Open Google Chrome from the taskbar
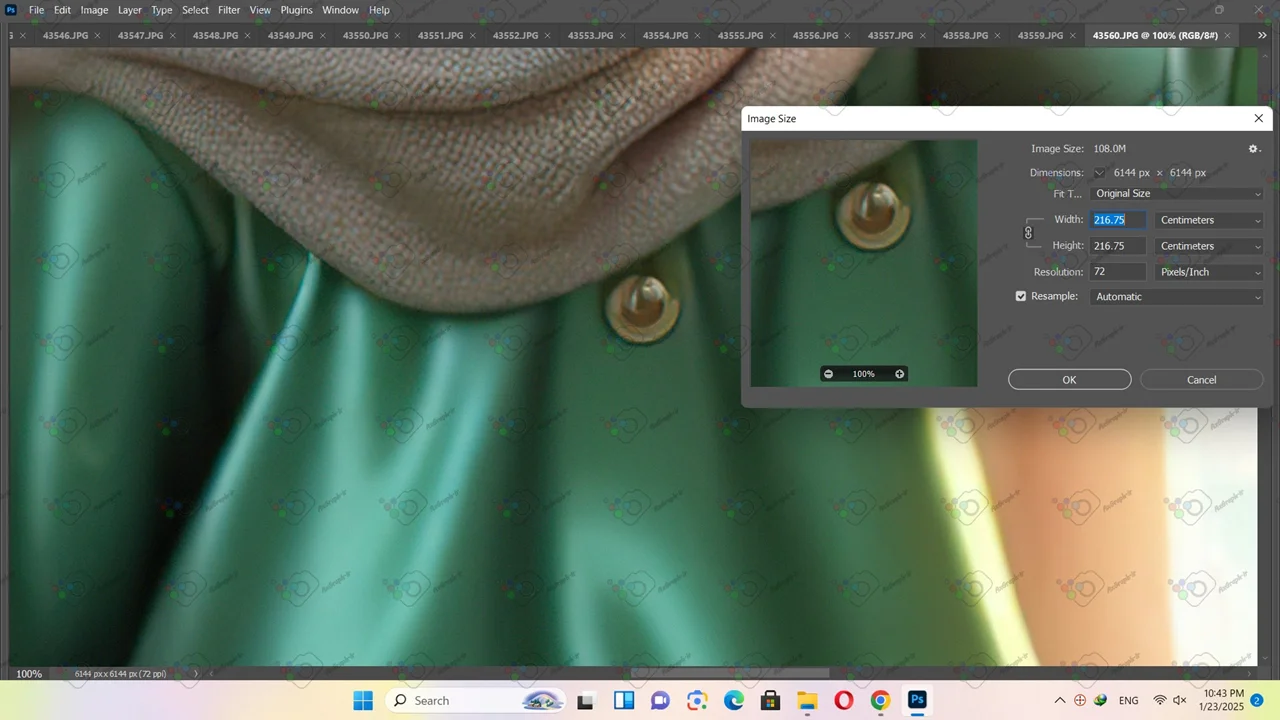The height and width of the screenshot is (720, 1280). point(880,701)
